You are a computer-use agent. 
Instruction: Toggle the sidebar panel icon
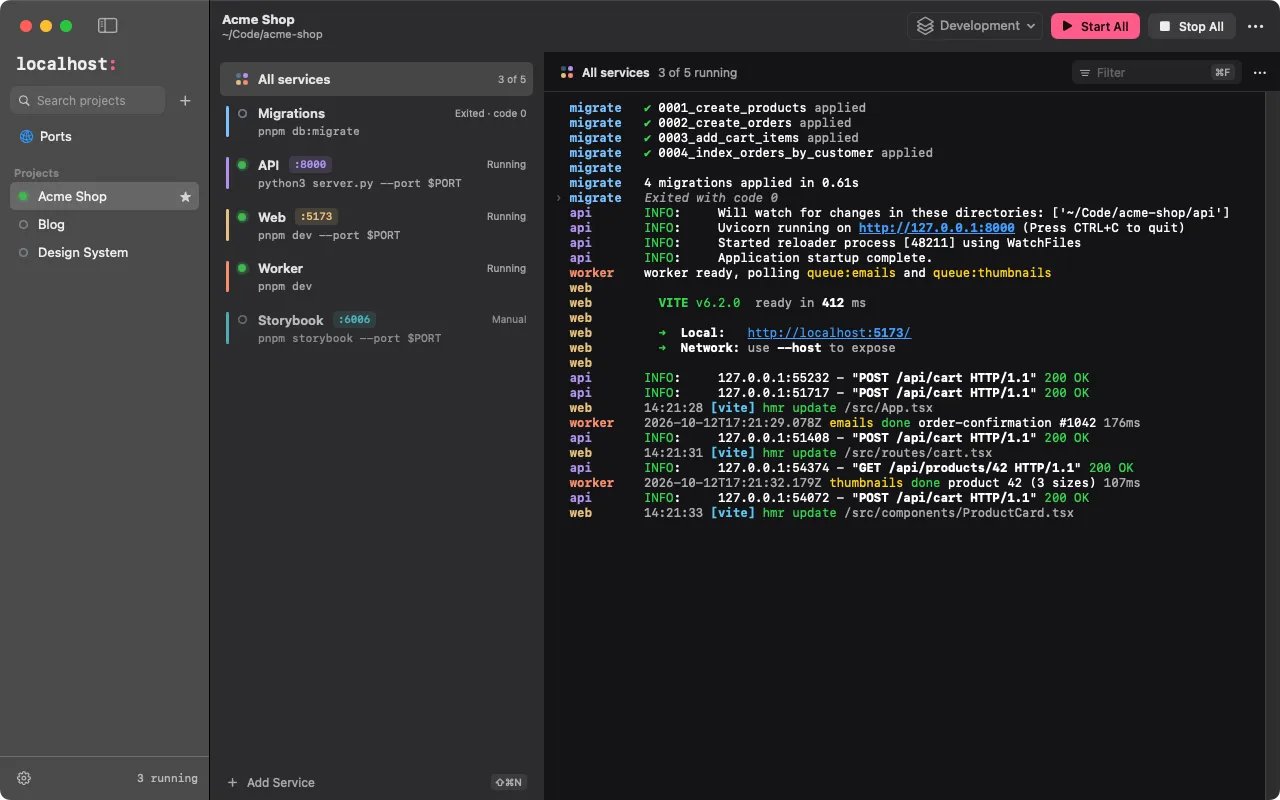[x=108, y=26]
